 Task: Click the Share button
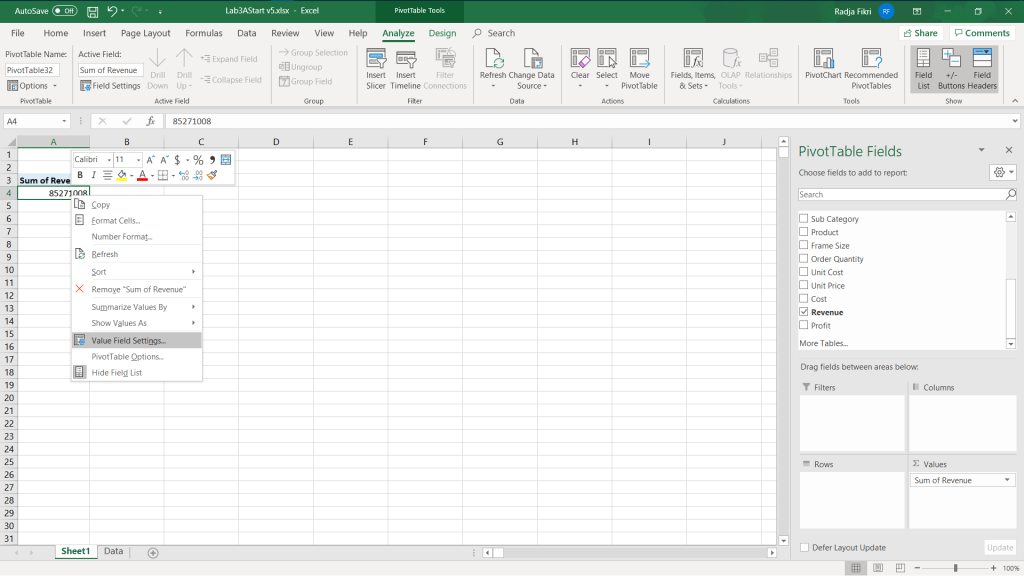919,33
